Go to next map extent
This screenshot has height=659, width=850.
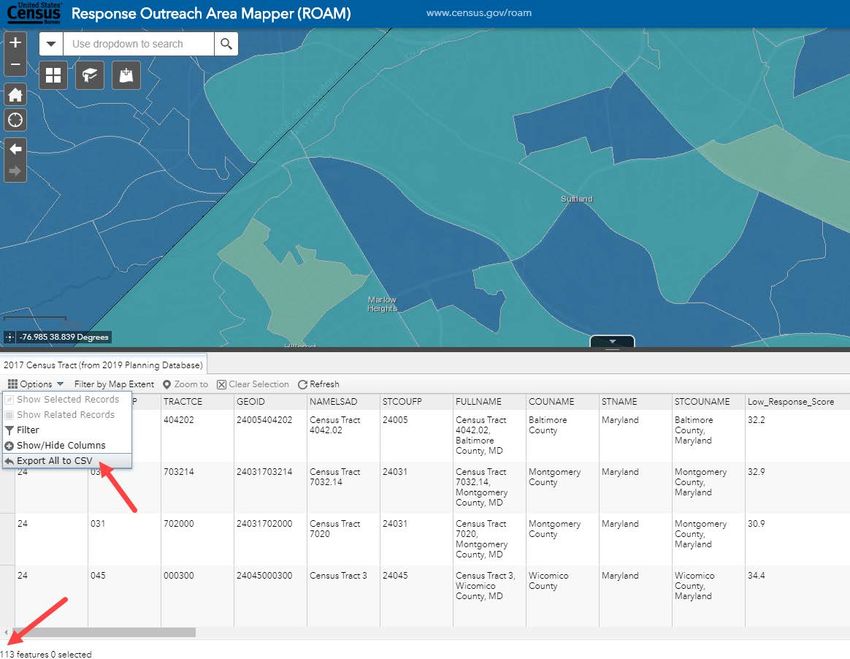coord(15,172)
